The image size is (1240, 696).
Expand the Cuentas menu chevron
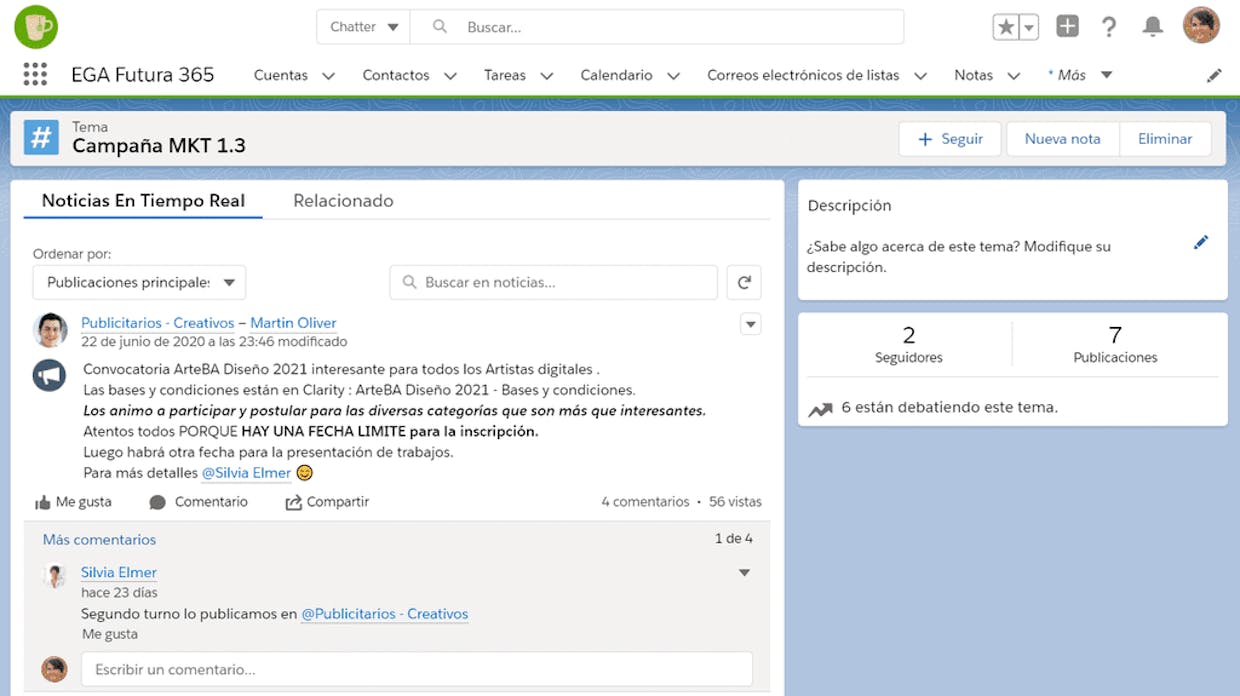328,75
